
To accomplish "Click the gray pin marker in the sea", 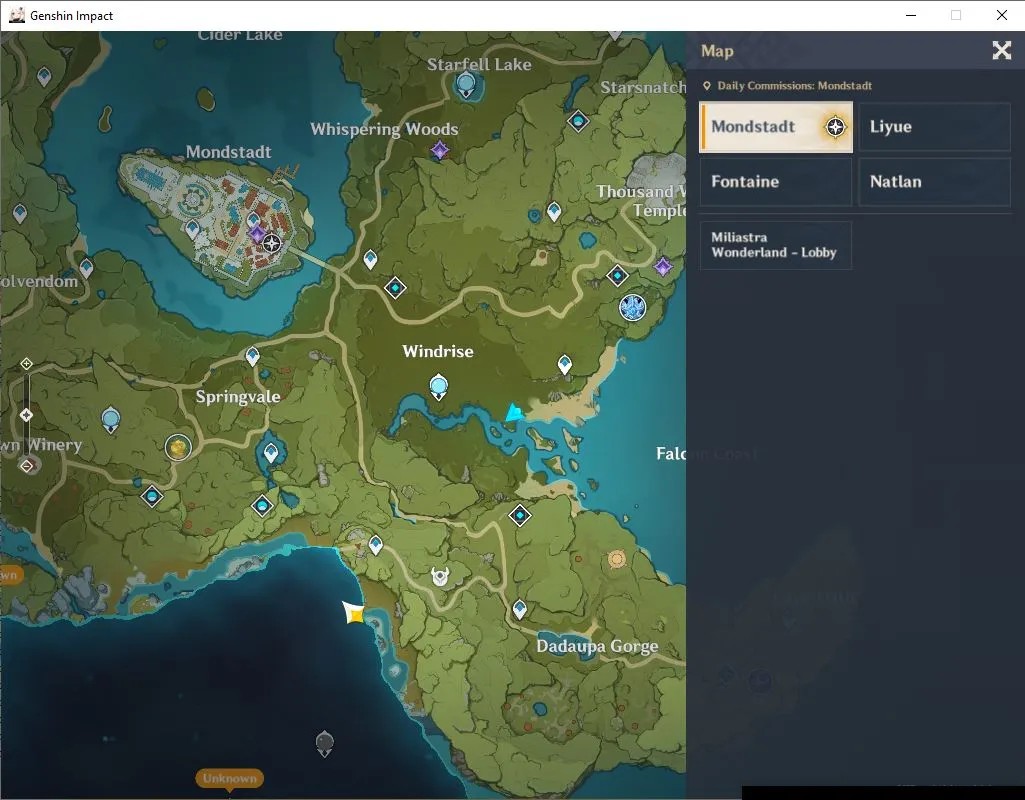I will (325, 744).
